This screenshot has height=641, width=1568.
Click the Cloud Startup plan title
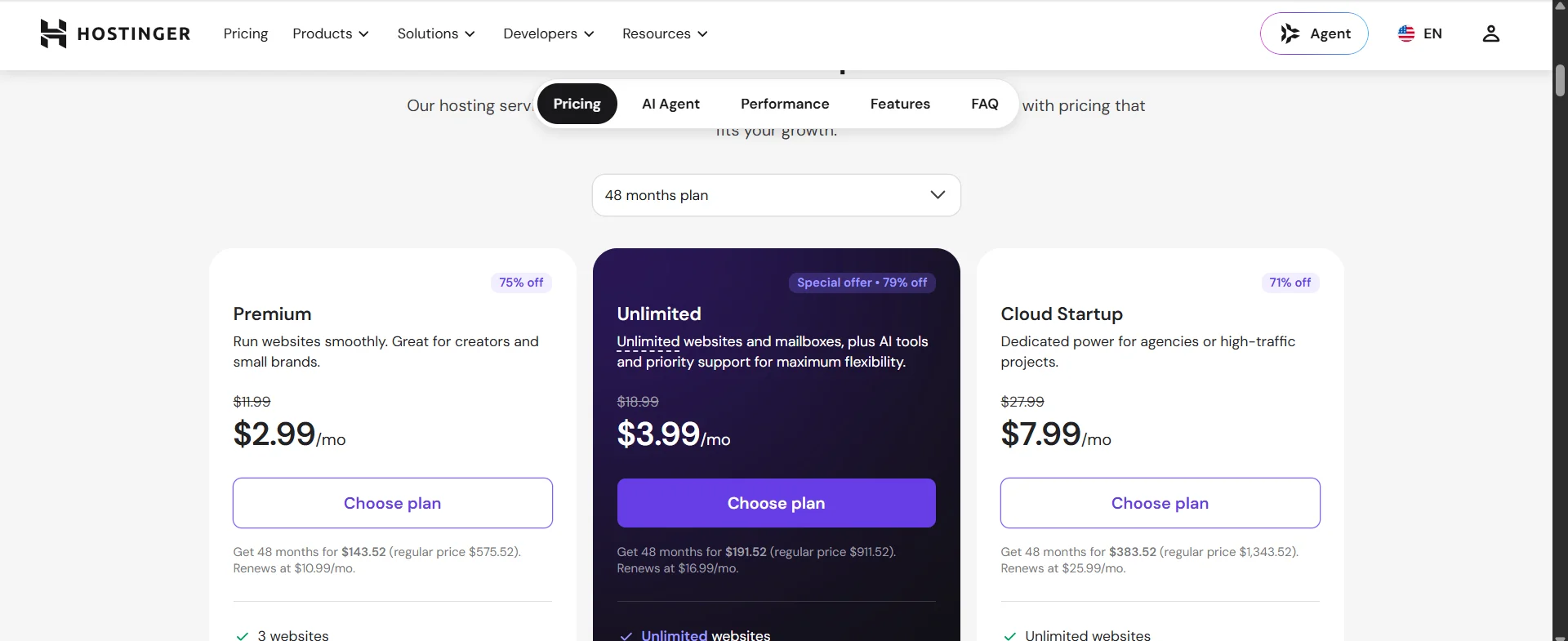[1062, 314]
